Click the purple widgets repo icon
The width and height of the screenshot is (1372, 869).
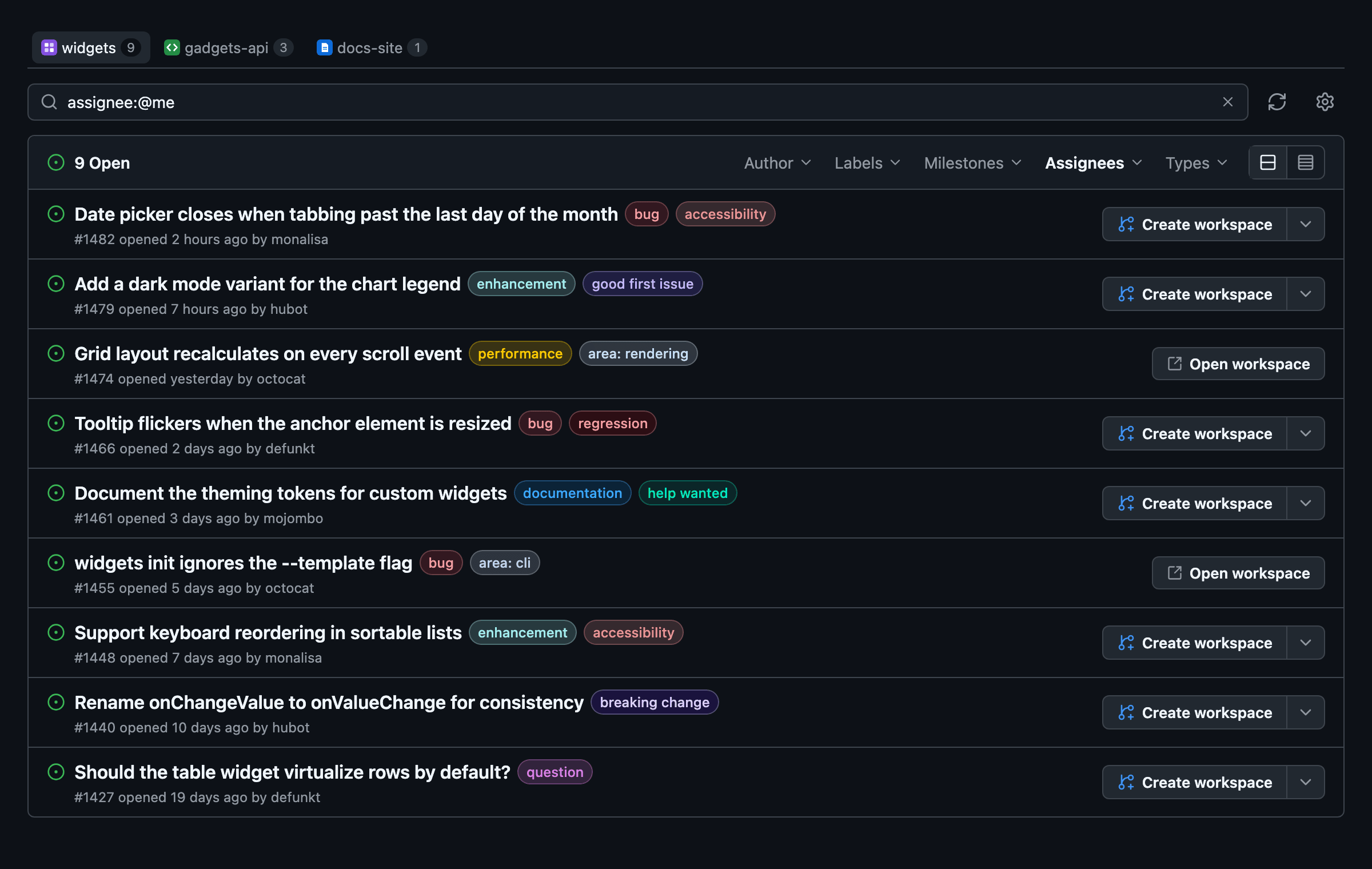(49, 47)
